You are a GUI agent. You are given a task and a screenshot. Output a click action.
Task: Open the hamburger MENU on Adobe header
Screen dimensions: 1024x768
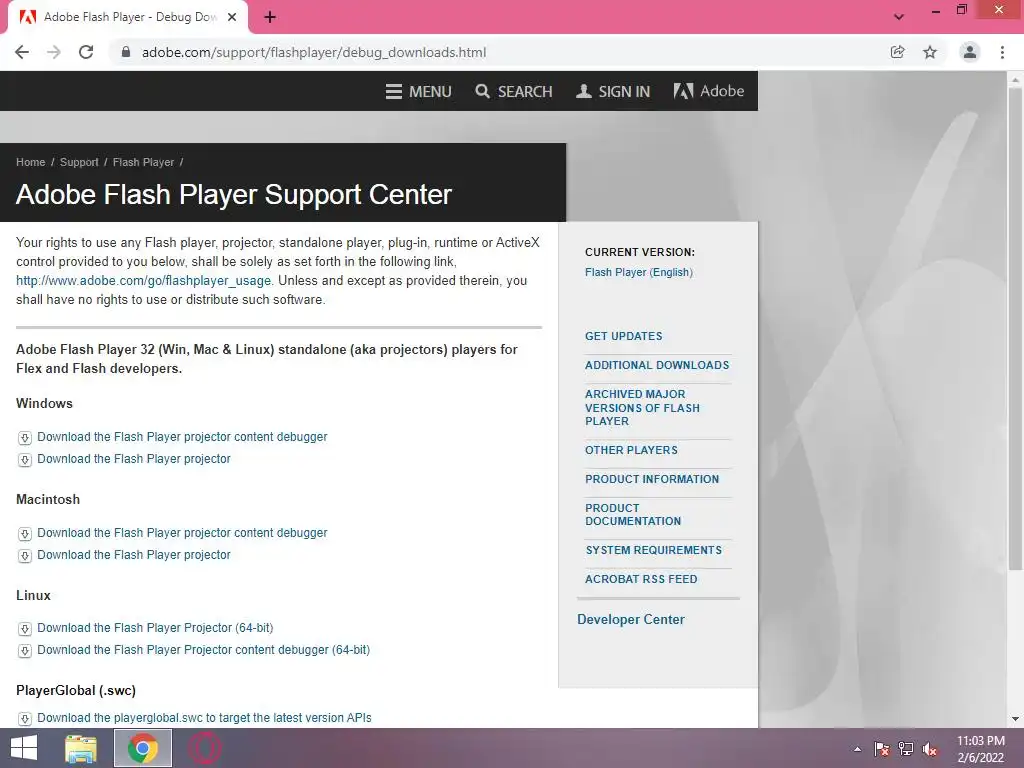(419, 91)
